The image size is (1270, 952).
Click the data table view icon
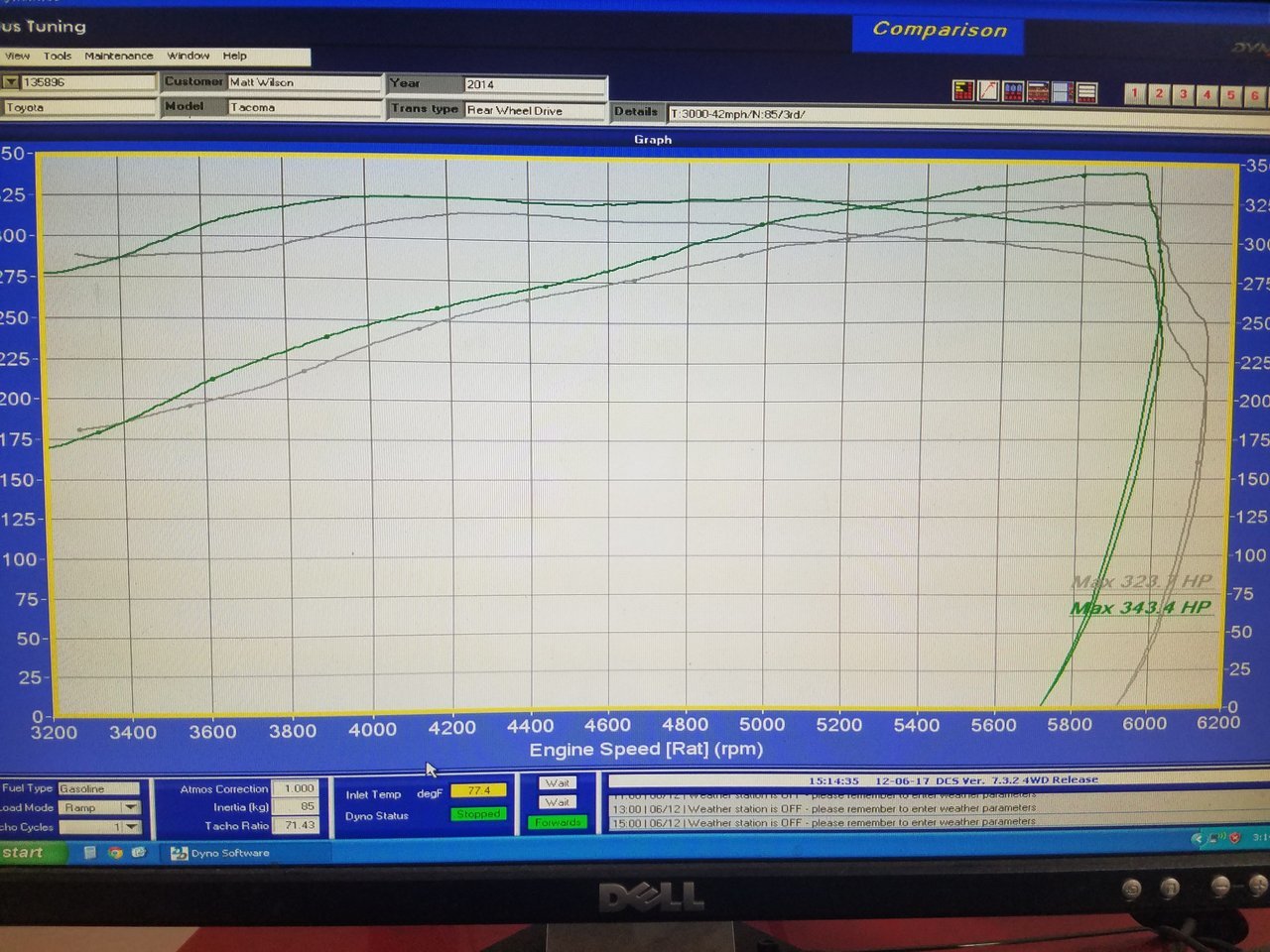click(1038, 92)
